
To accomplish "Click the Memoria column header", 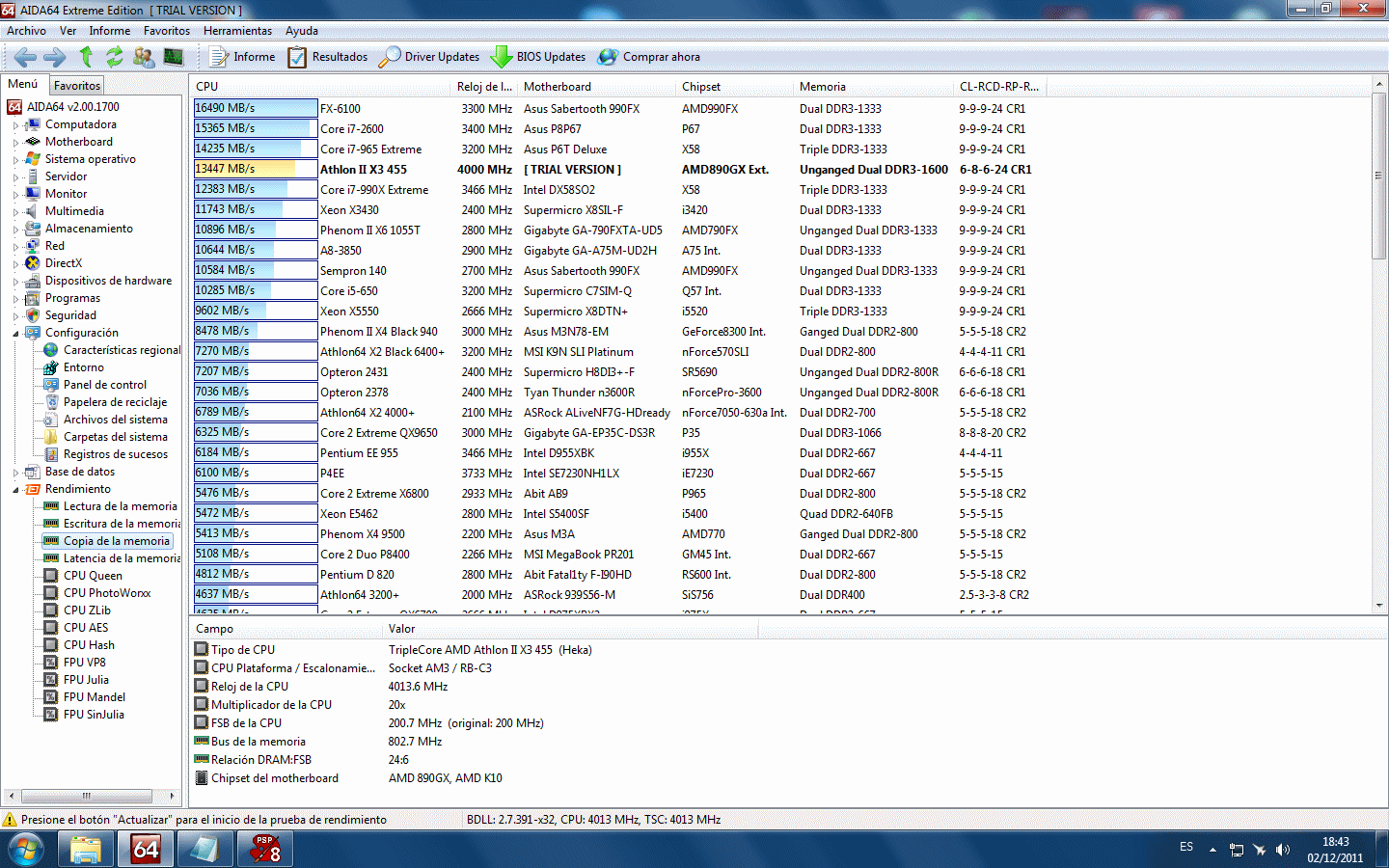I will 874,87.
